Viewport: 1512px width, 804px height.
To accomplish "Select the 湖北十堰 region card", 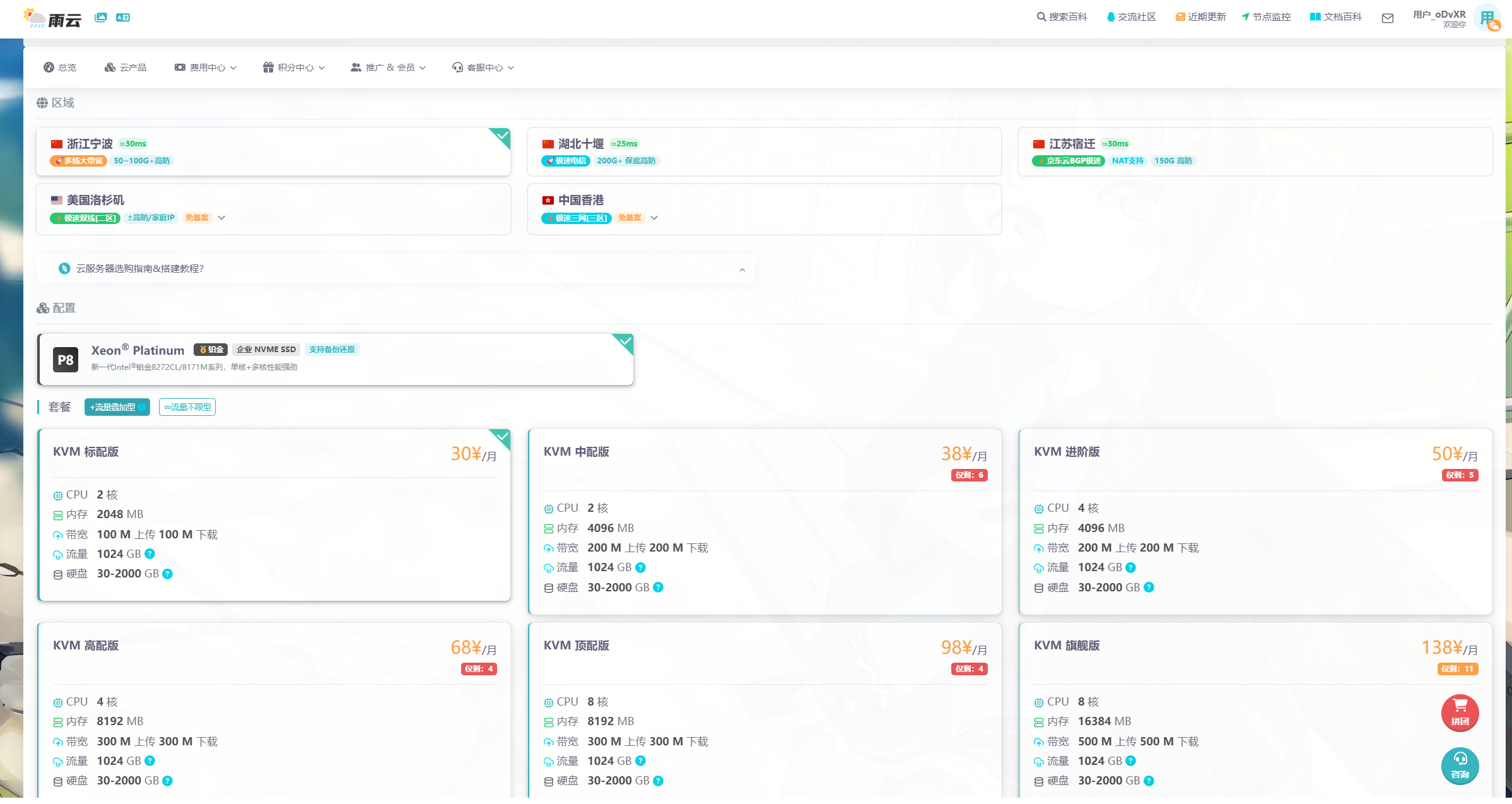I will tap(764, 151).
